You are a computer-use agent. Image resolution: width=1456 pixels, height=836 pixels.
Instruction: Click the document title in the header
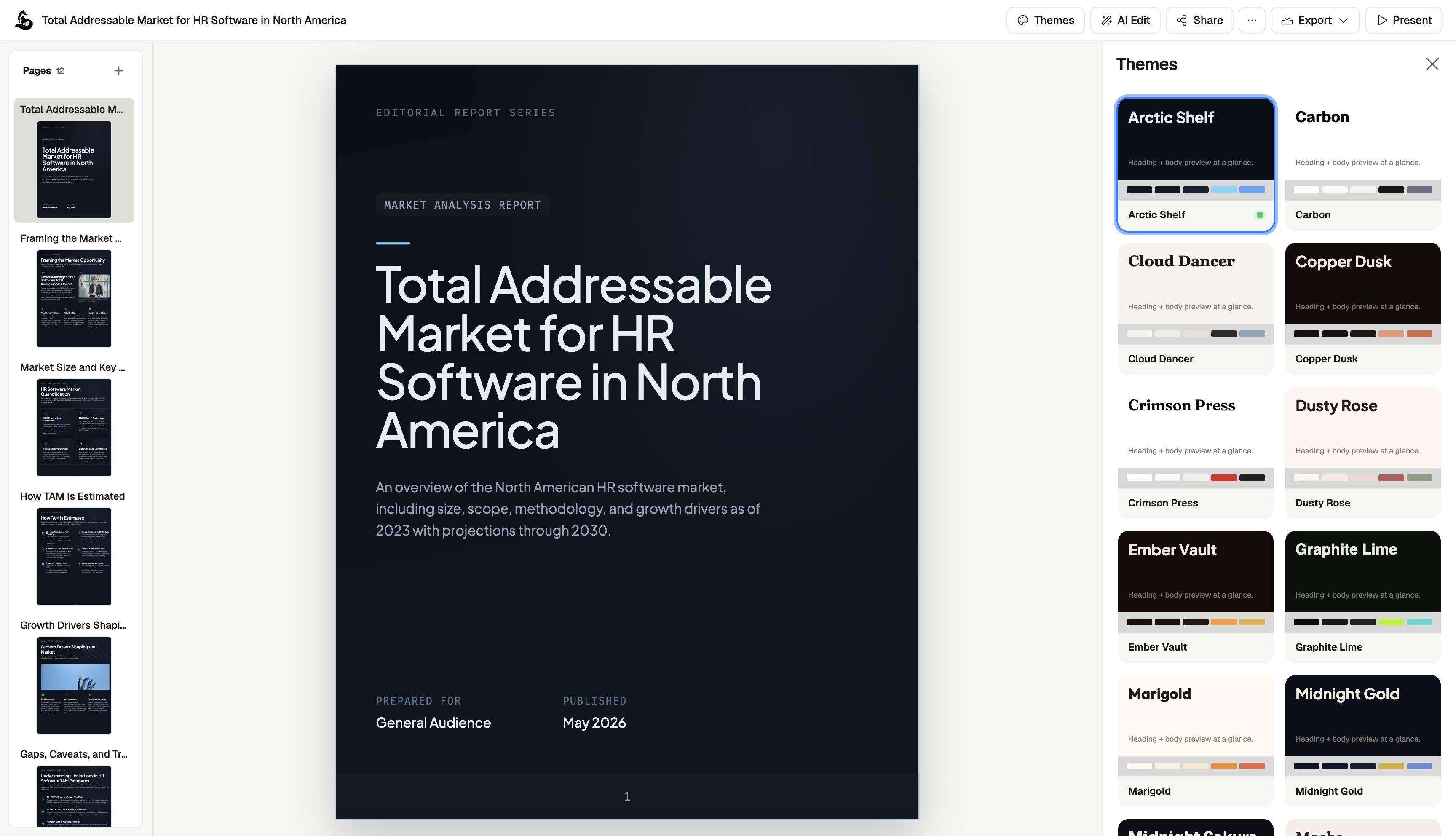pos(194,20)
